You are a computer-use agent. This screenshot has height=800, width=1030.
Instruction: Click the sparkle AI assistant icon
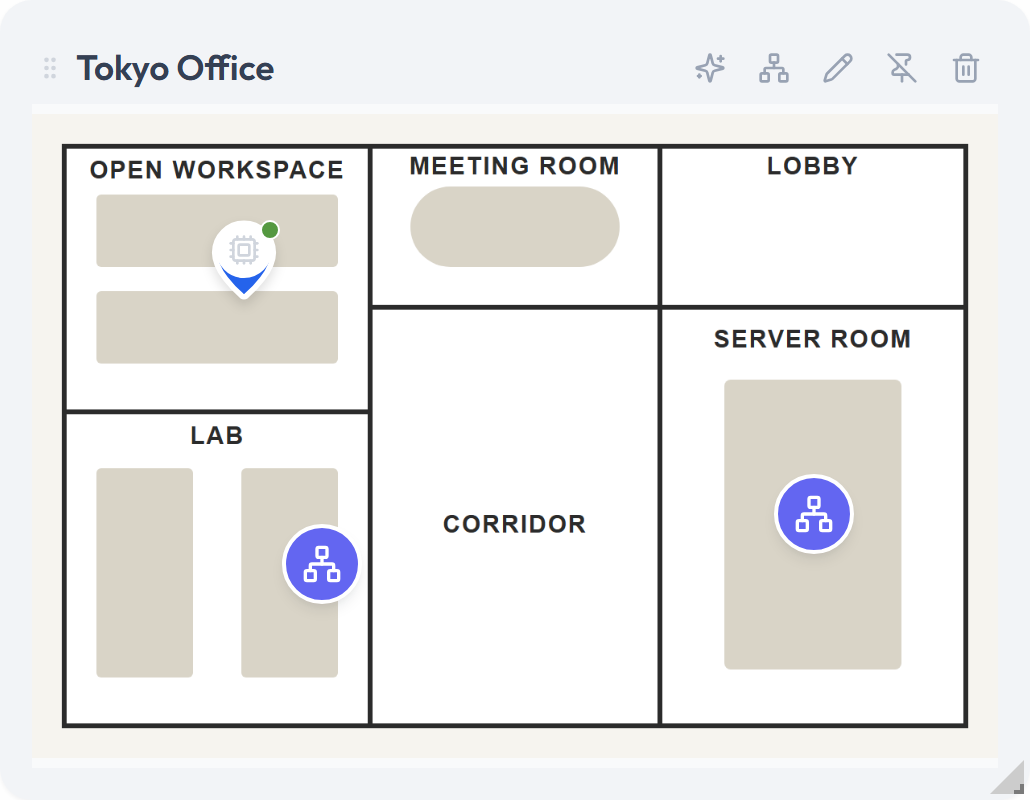point(710,68)
